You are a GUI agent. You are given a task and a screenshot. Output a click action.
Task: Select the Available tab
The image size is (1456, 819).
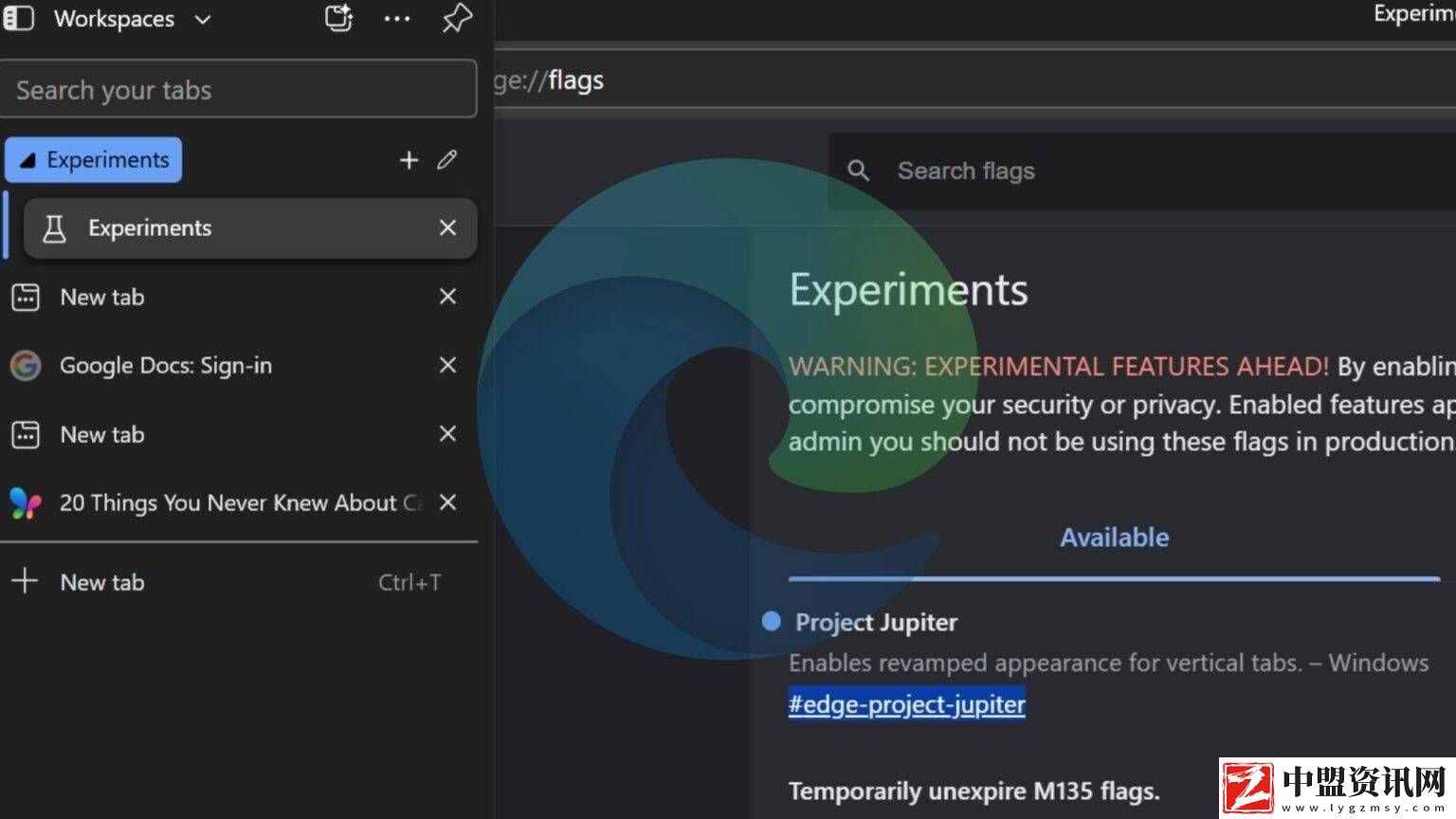pyautogui.click(x=1114, y=537)
